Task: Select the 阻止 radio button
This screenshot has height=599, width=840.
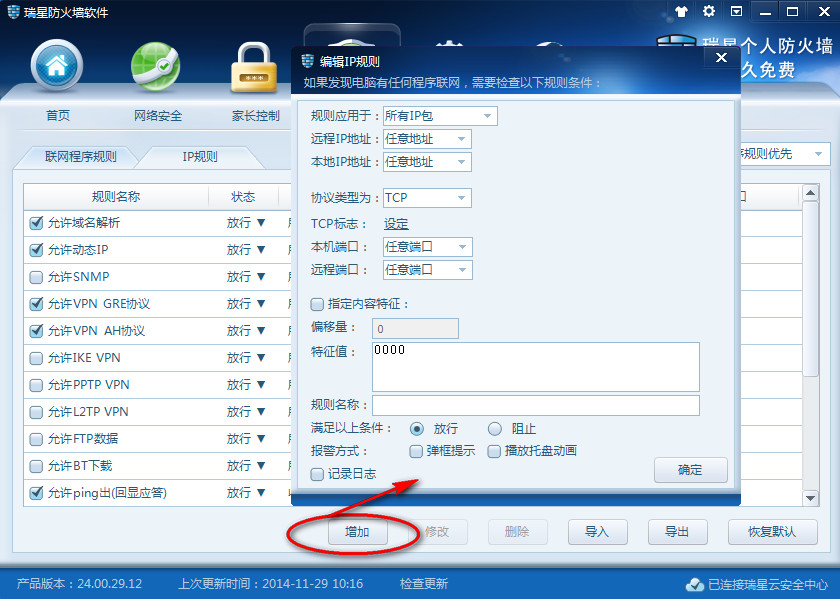Action: [494, 429]
